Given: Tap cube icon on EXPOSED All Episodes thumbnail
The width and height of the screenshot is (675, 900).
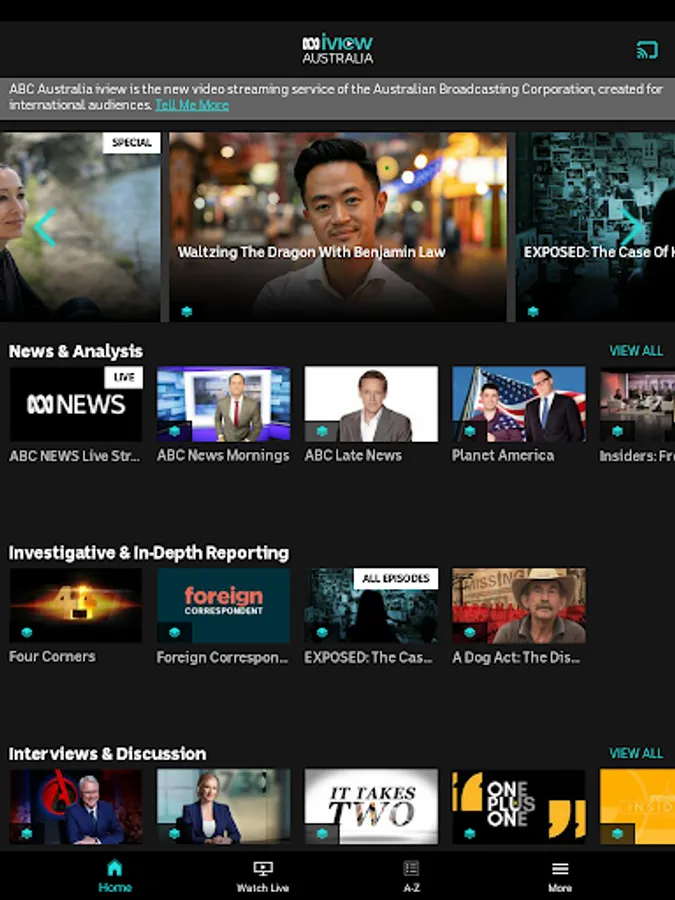Looking at the screenshot, I should coord(322,633).
